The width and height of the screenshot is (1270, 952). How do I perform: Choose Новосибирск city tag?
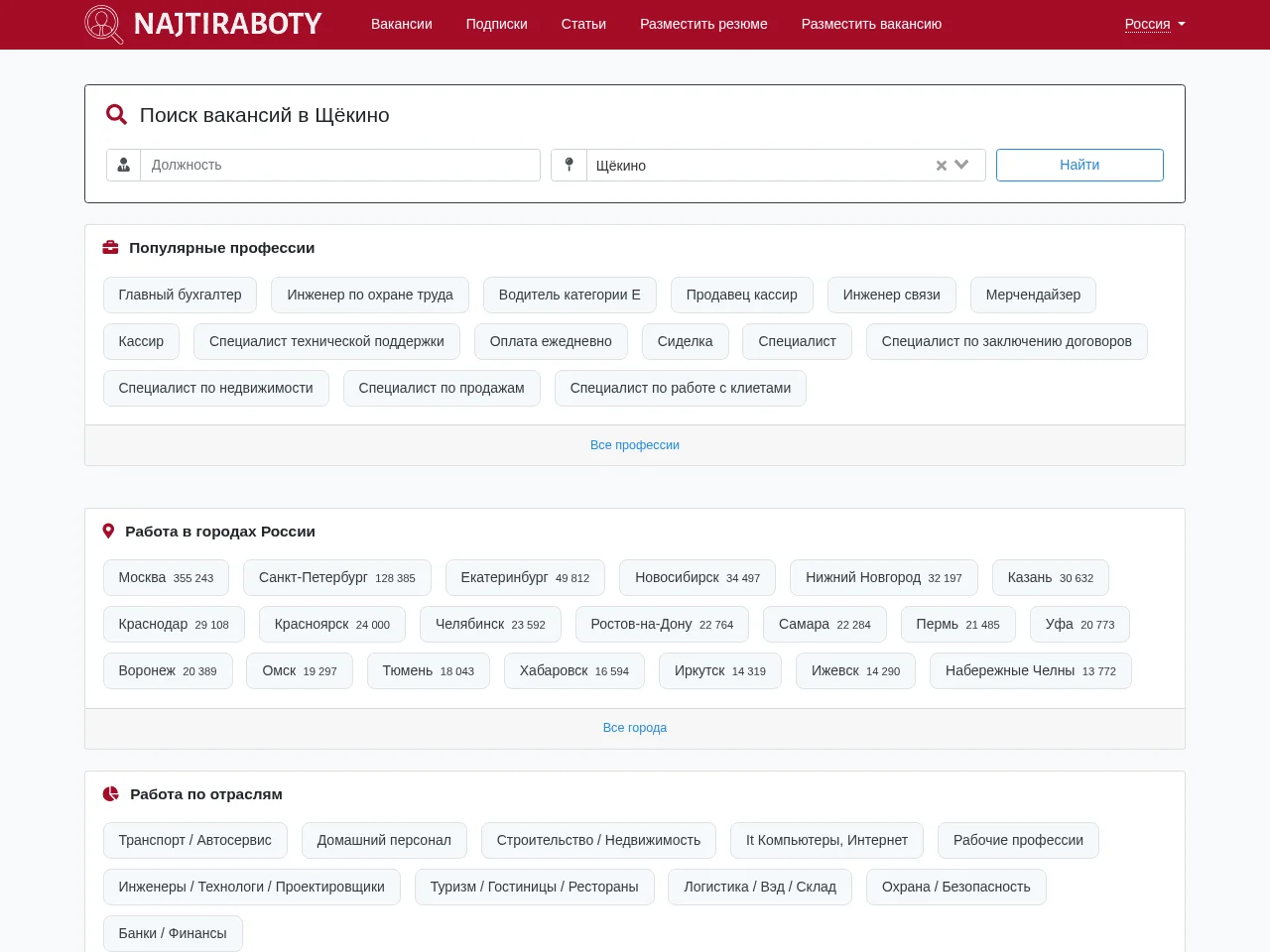coord(698,577)
